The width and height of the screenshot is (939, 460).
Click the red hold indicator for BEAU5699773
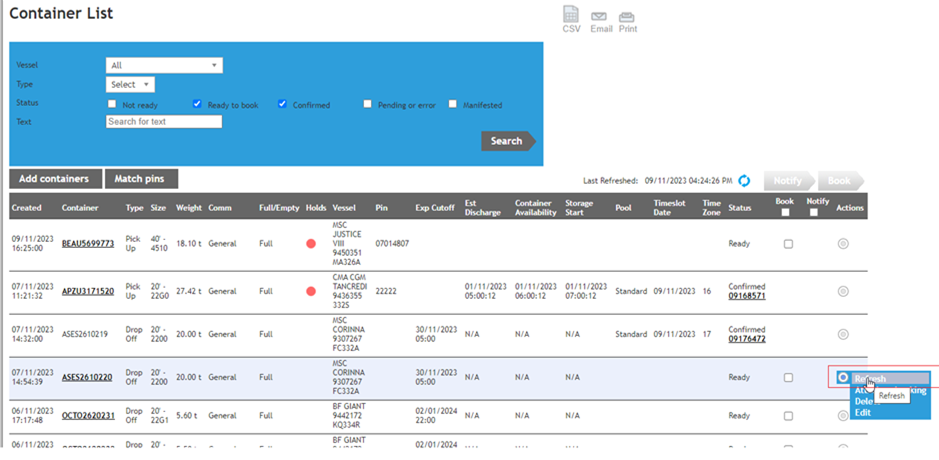pos(311,244)
